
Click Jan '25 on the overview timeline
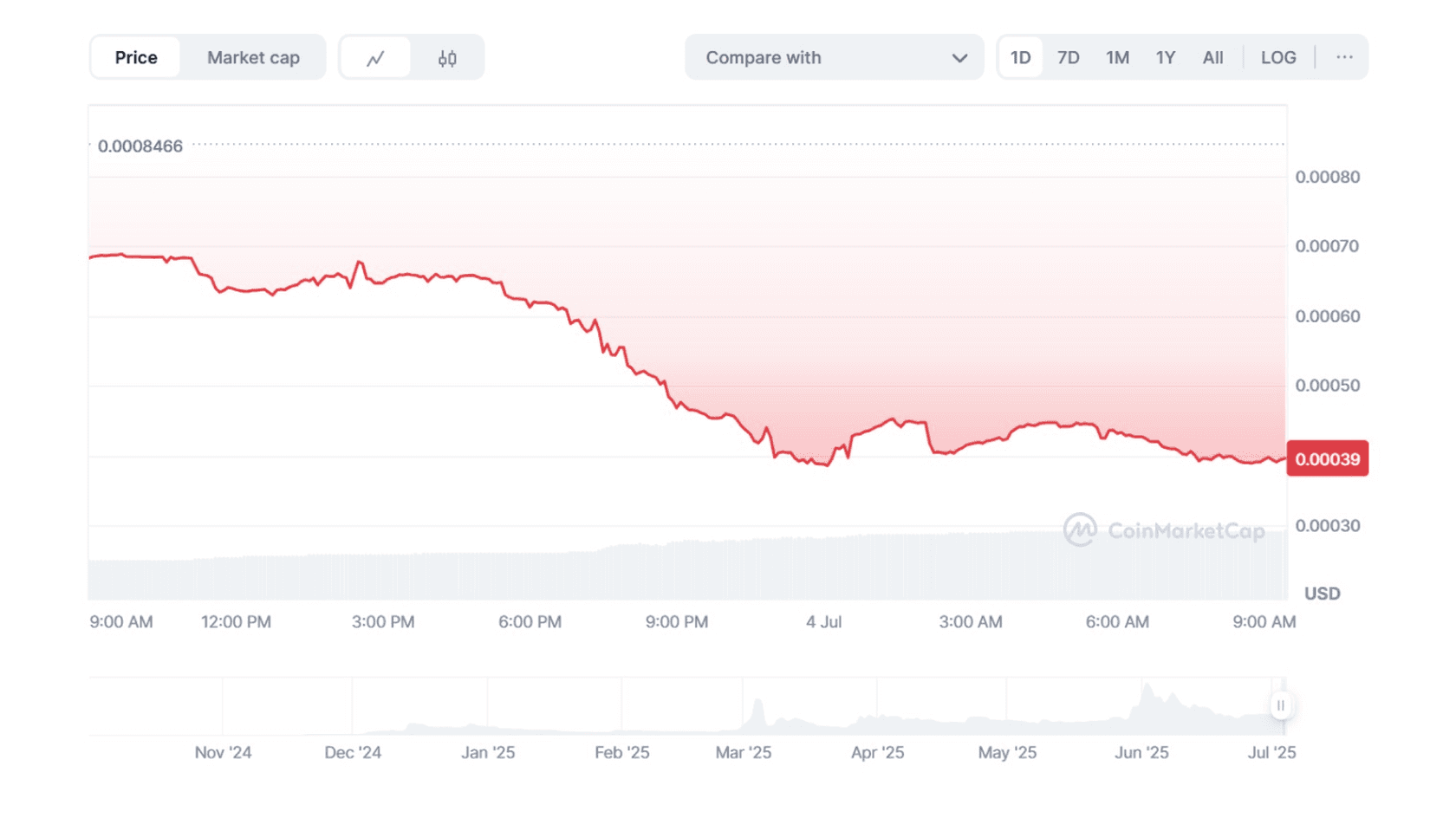tap(488, 753)
